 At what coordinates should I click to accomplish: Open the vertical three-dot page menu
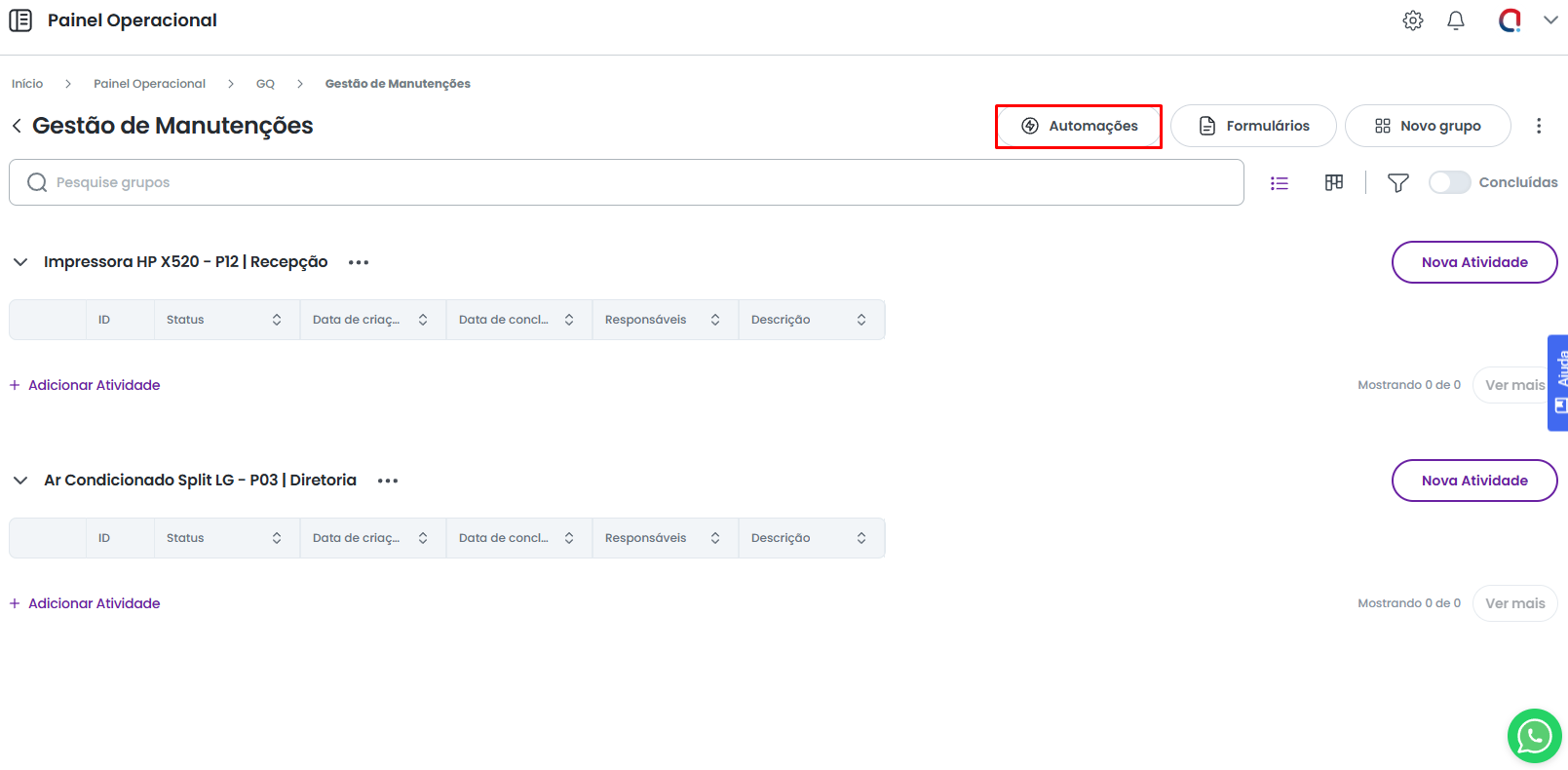(1538, 126)
